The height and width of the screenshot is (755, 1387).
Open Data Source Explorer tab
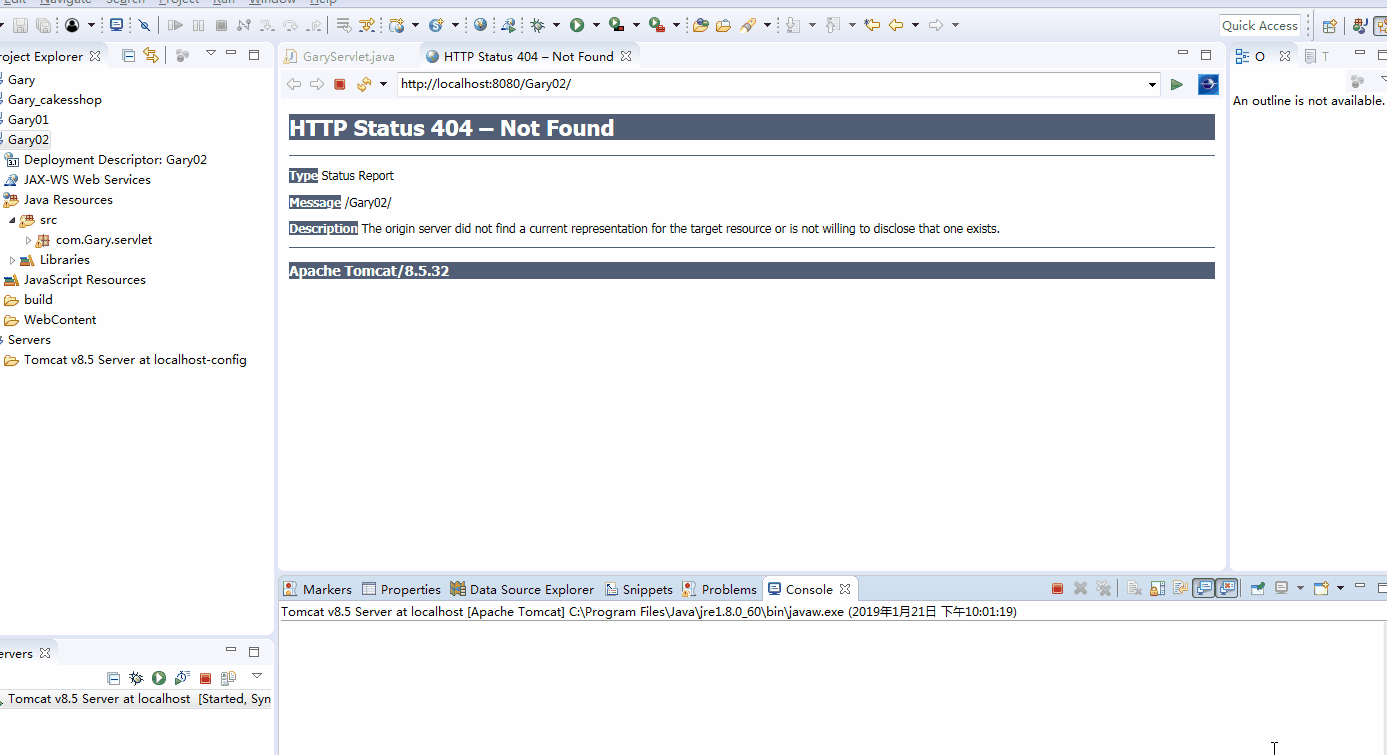(522, 589)
